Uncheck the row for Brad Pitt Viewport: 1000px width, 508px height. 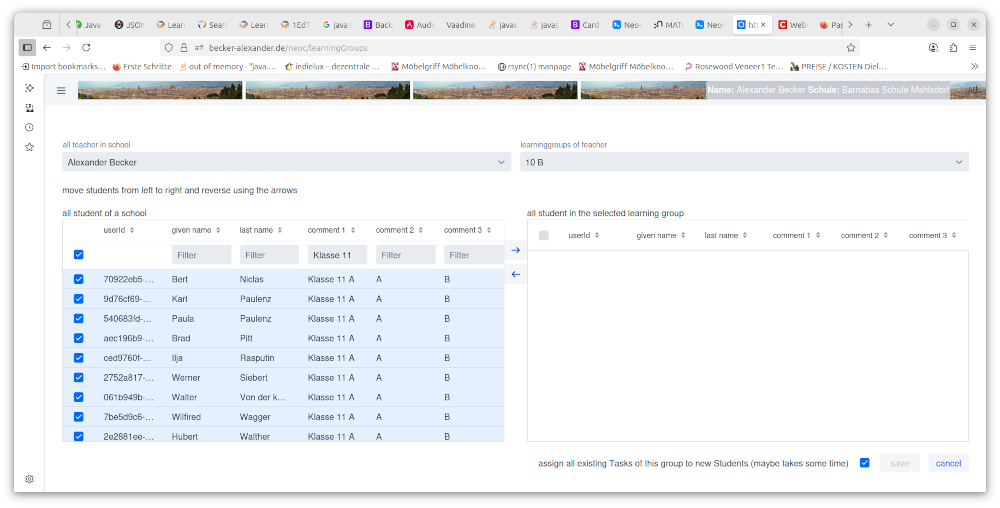78,338
